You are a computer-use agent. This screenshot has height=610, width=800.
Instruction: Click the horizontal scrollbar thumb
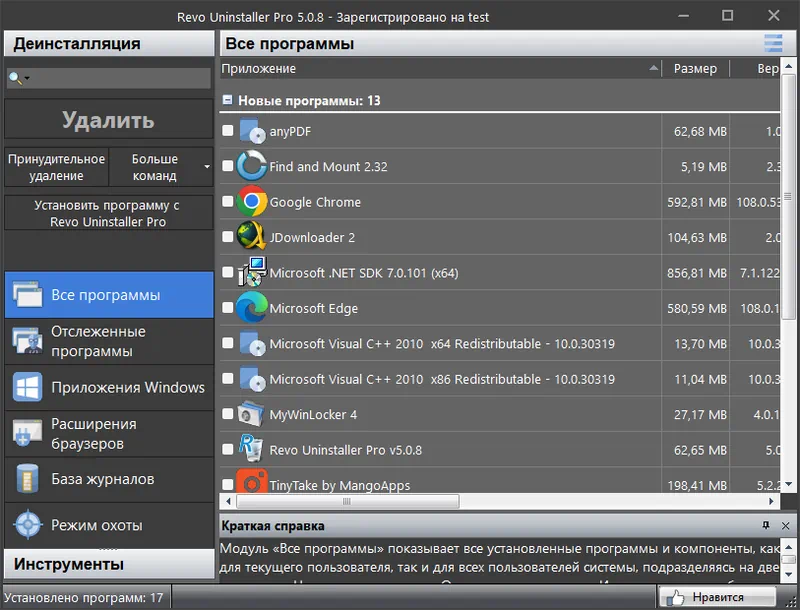click(x=347, y=501)
